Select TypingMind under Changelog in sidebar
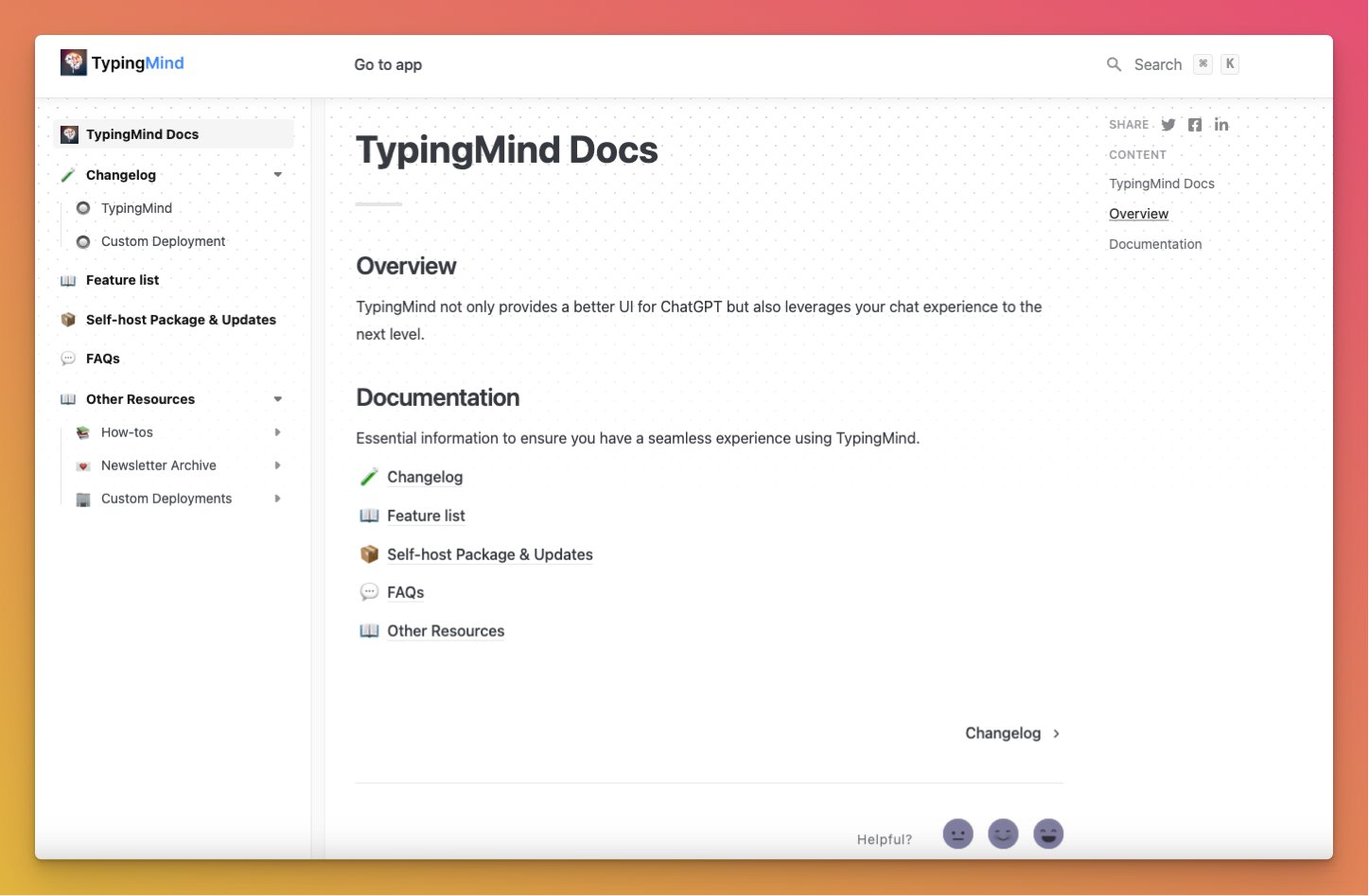 pyautogui.click(x=136, y=208)
